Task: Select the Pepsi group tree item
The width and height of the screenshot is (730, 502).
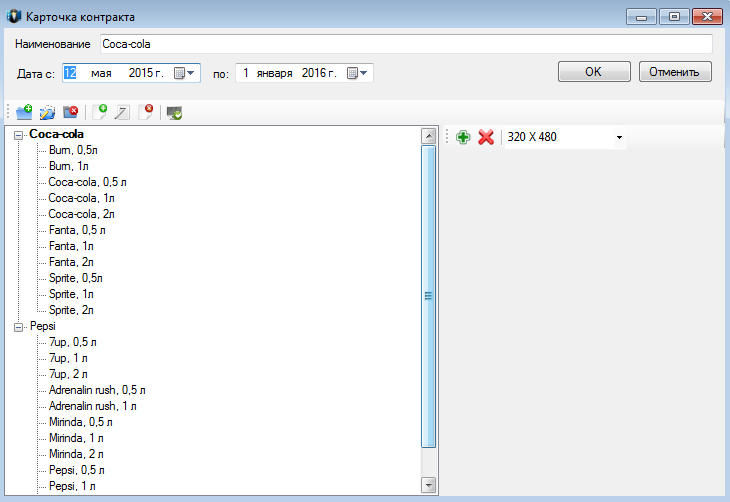Action: pos(43,326)
